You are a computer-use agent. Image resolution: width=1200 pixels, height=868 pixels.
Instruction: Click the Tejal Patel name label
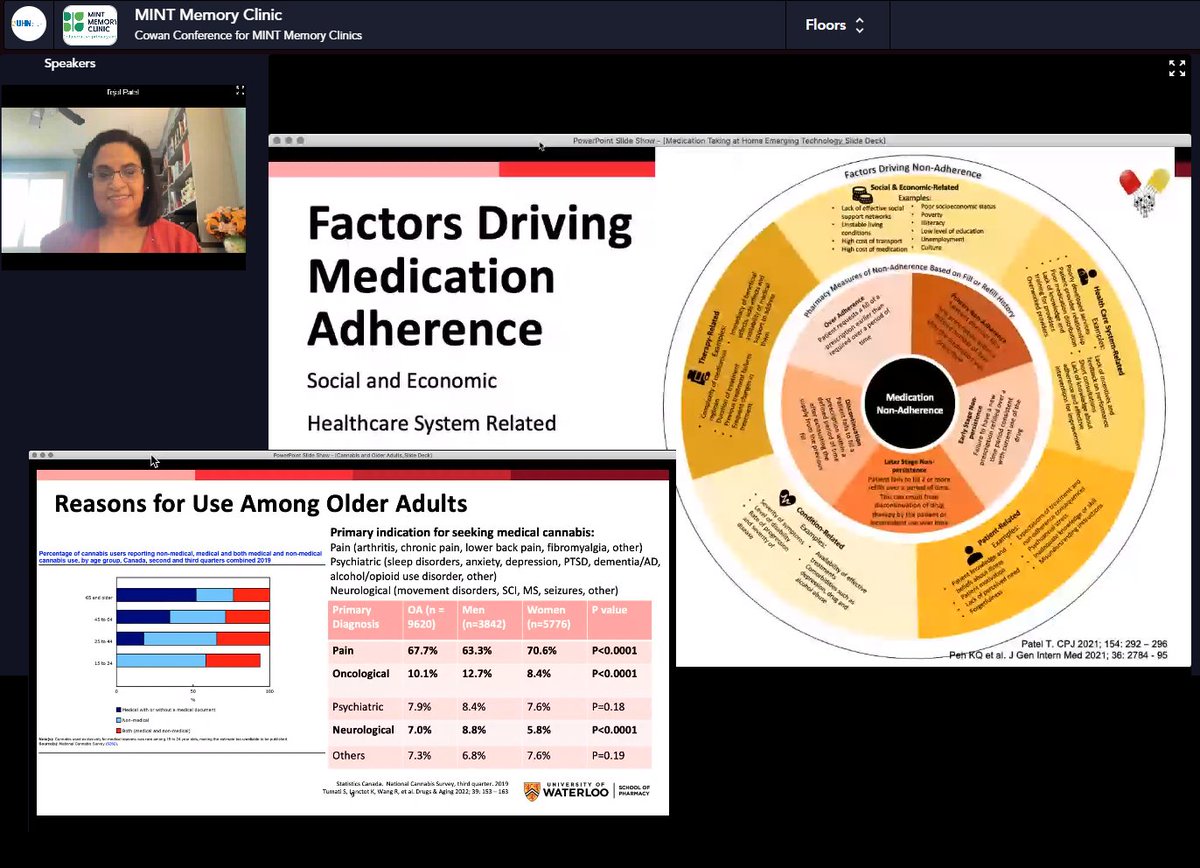click(123, 89)
